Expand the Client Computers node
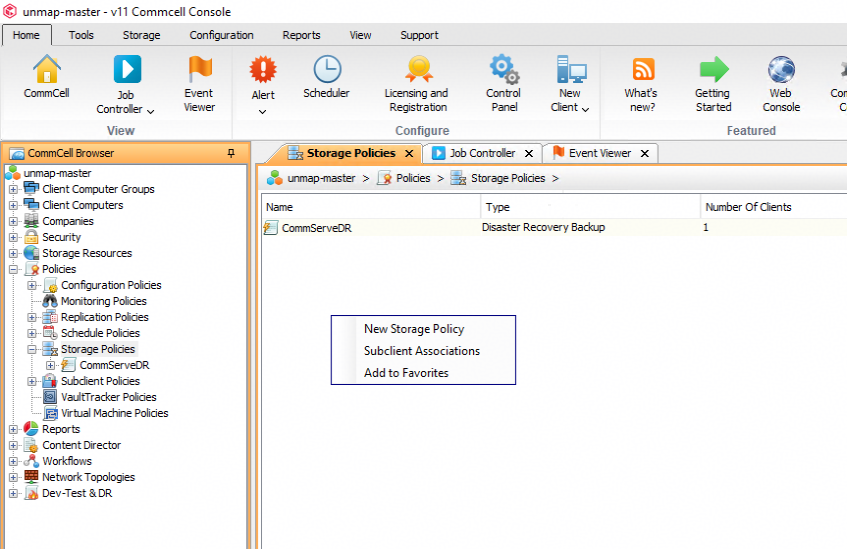The width and height of the screenshot is (847, 549). pyautogui.click(x=14, y=205)
